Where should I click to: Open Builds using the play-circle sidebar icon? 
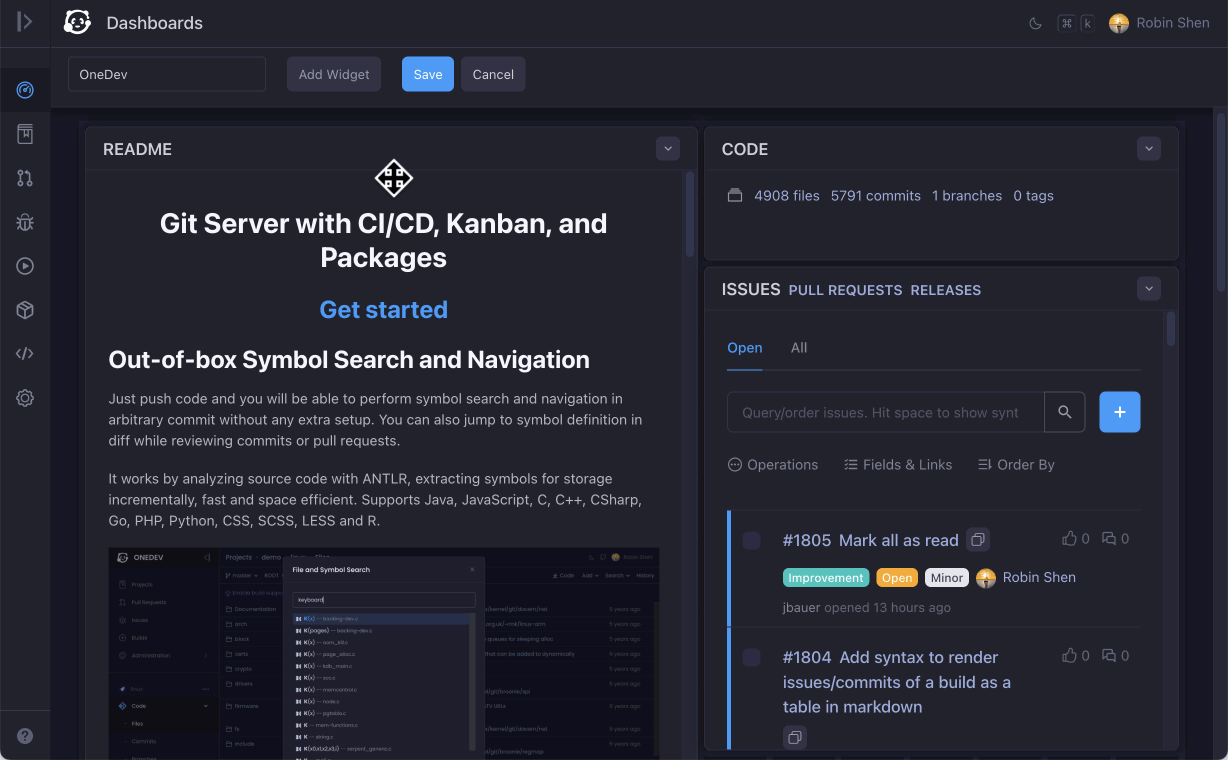[25, 265]
